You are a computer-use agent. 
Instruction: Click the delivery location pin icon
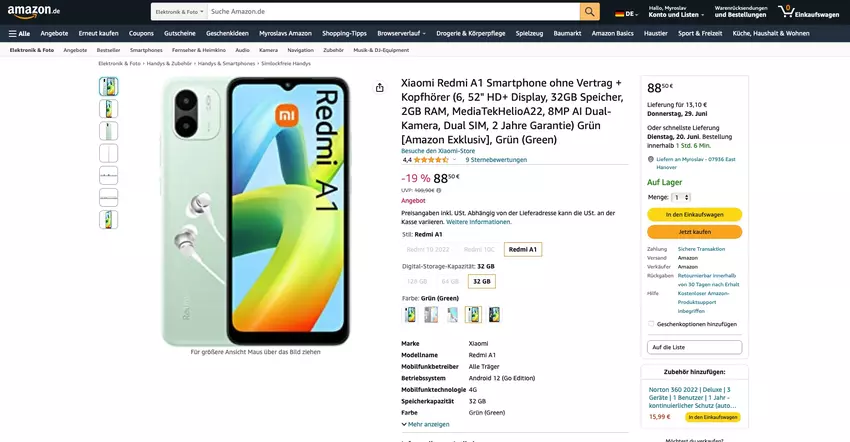coord(651,158)
